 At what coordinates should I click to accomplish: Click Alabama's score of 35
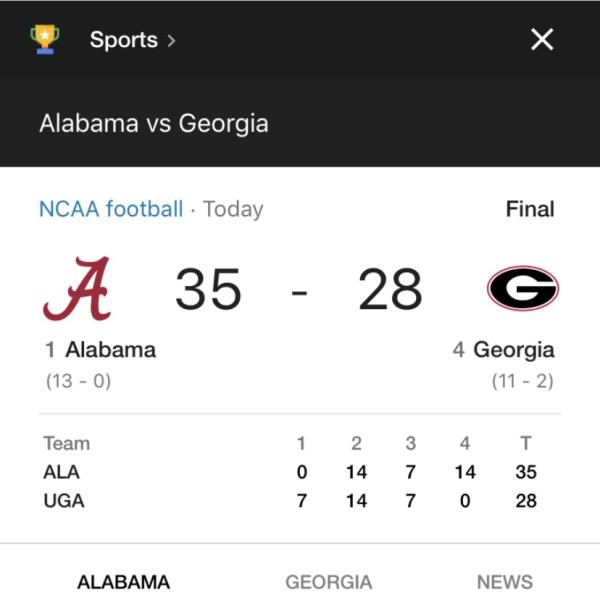[x=208, y=289]
